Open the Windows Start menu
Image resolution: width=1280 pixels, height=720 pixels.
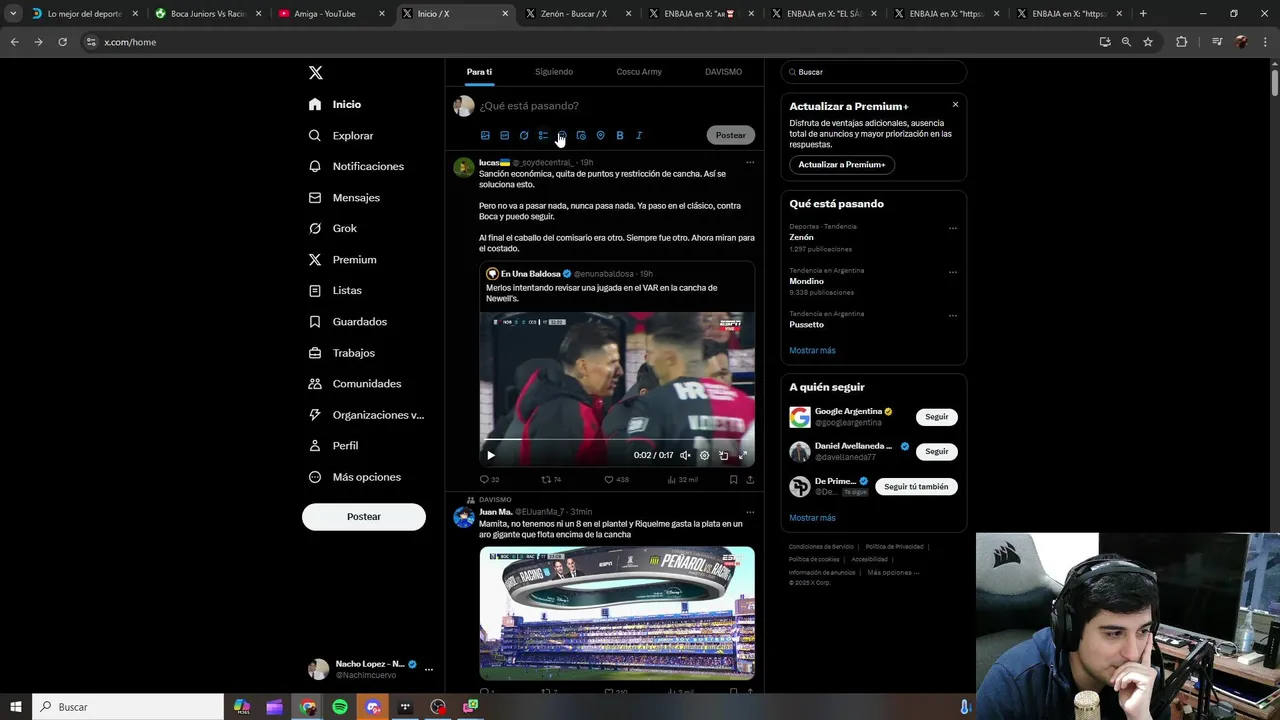[x=16, y=707]
